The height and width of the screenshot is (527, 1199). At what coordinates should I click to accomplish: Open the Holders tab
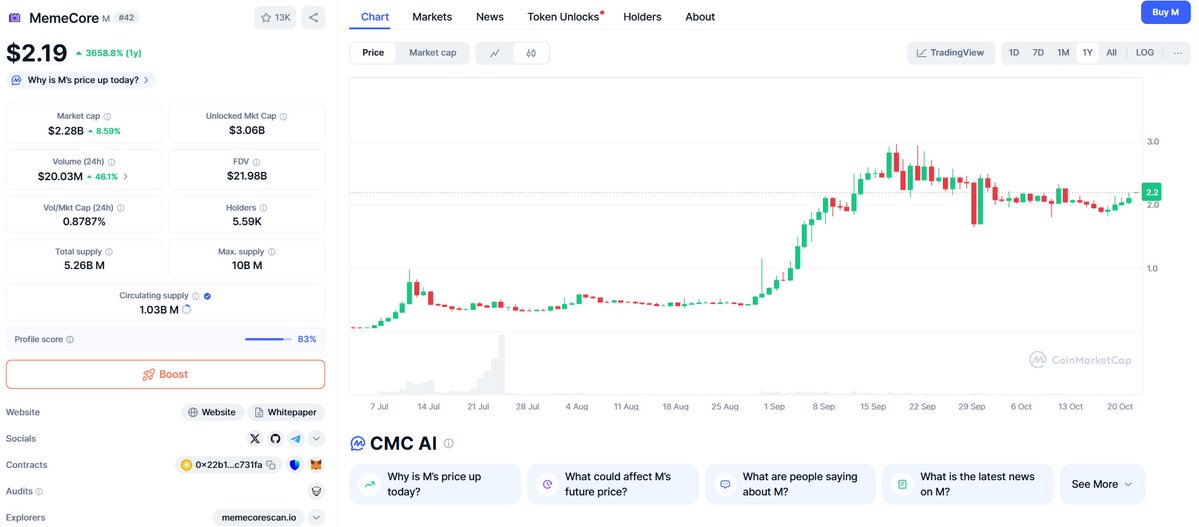(643, 17)
